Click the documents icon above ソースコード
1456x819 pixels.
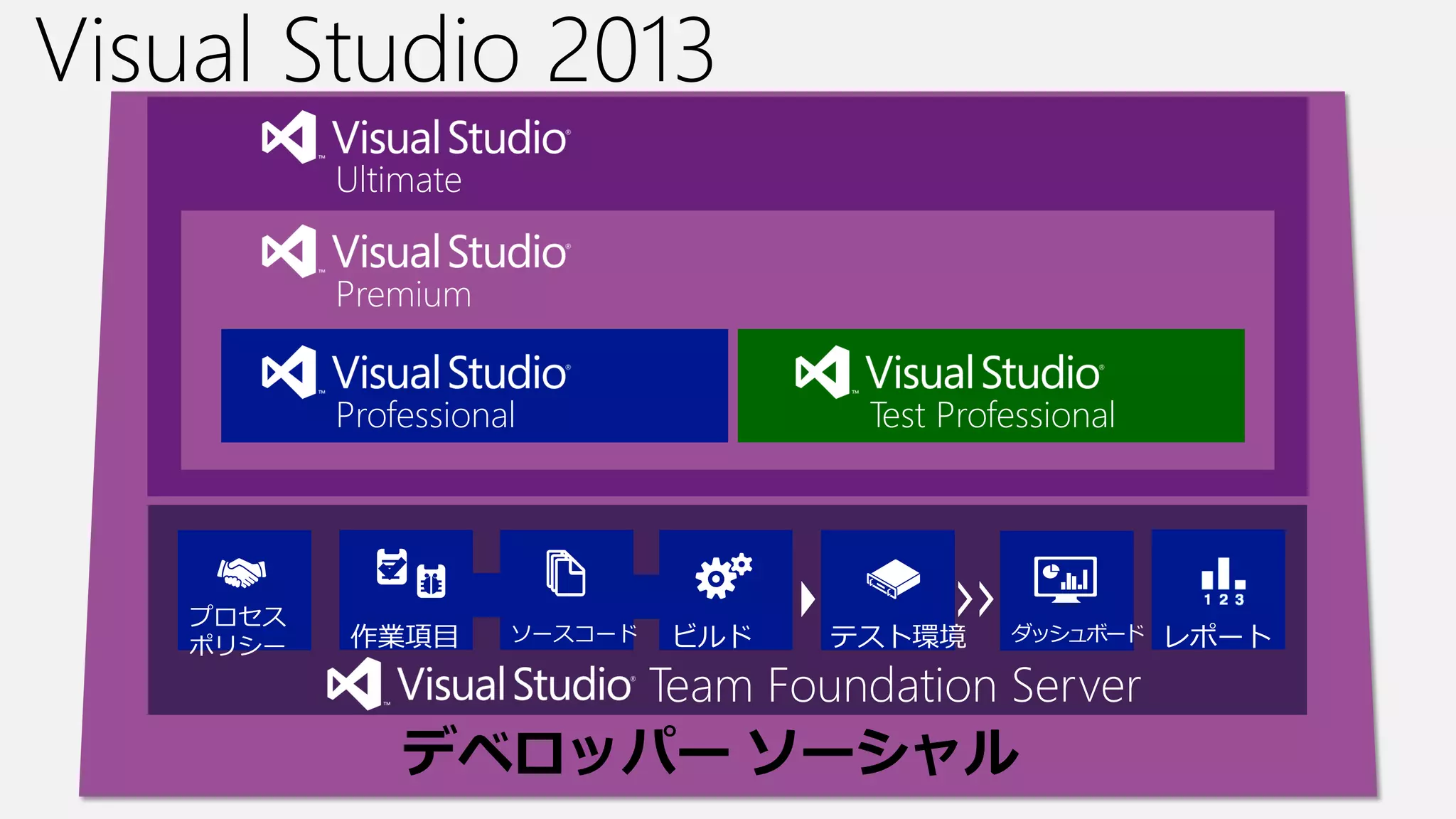[565, 572]
